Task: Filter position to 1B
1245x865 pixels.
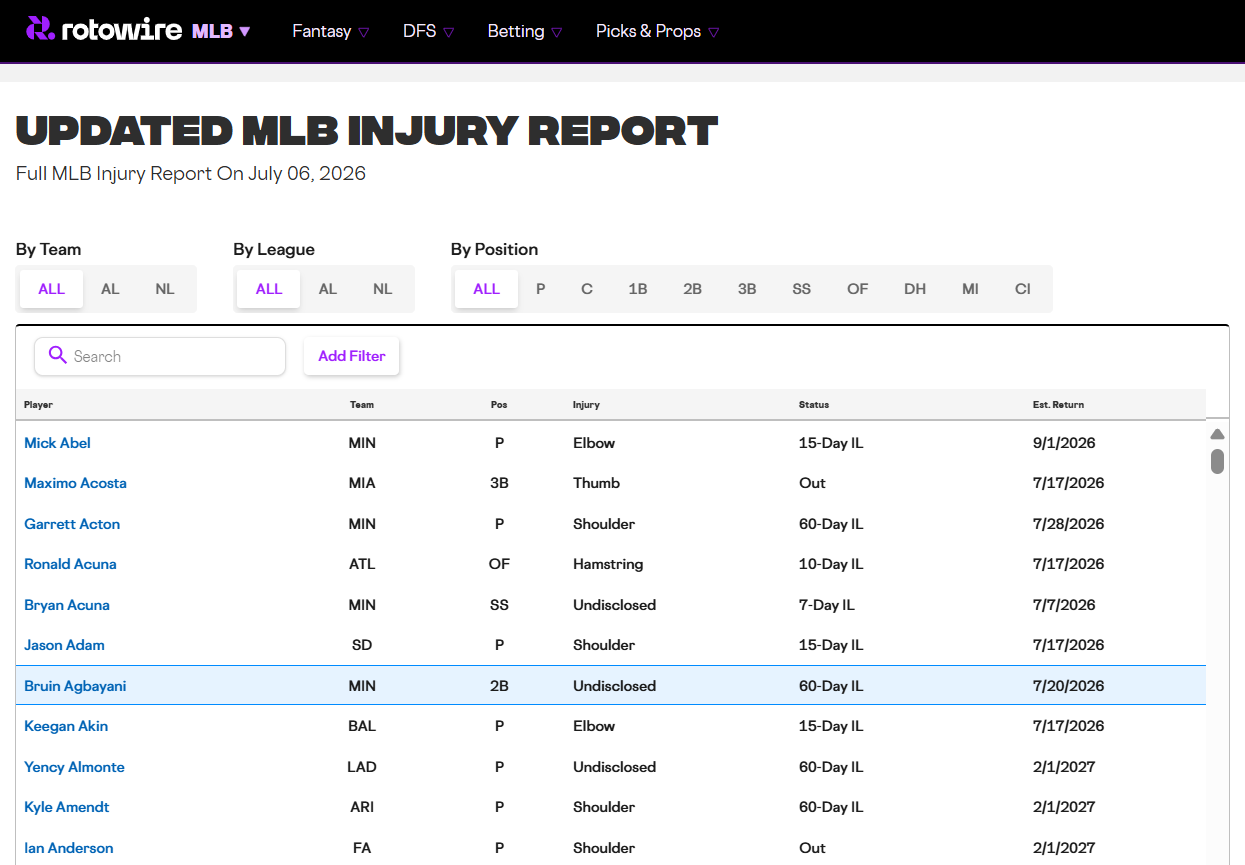Action: coord(638,289)
